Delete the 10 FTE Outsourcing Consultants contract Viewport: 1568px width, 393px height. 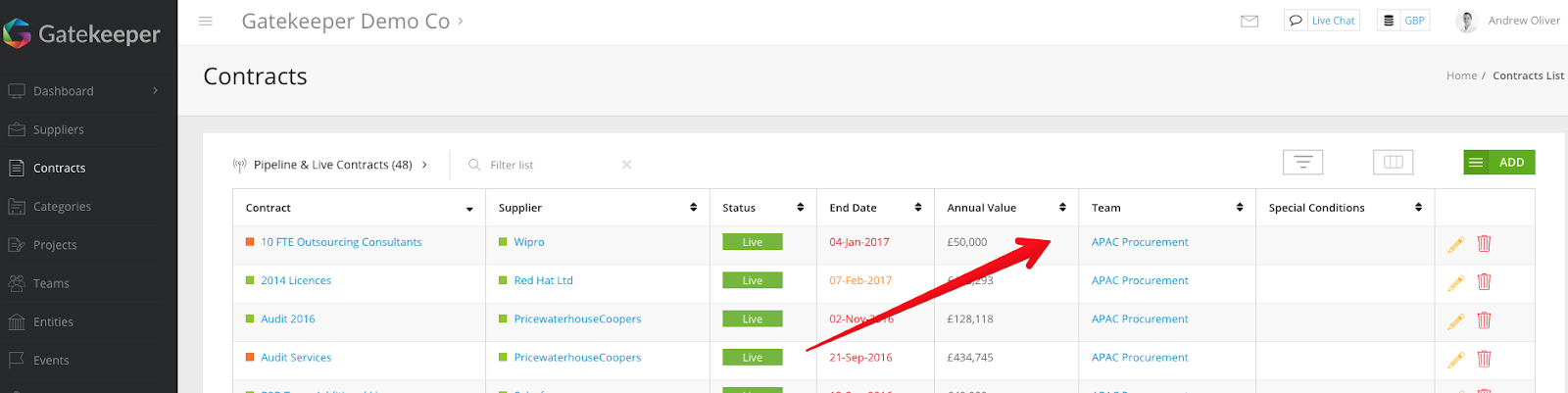[x=1484, y=244]
